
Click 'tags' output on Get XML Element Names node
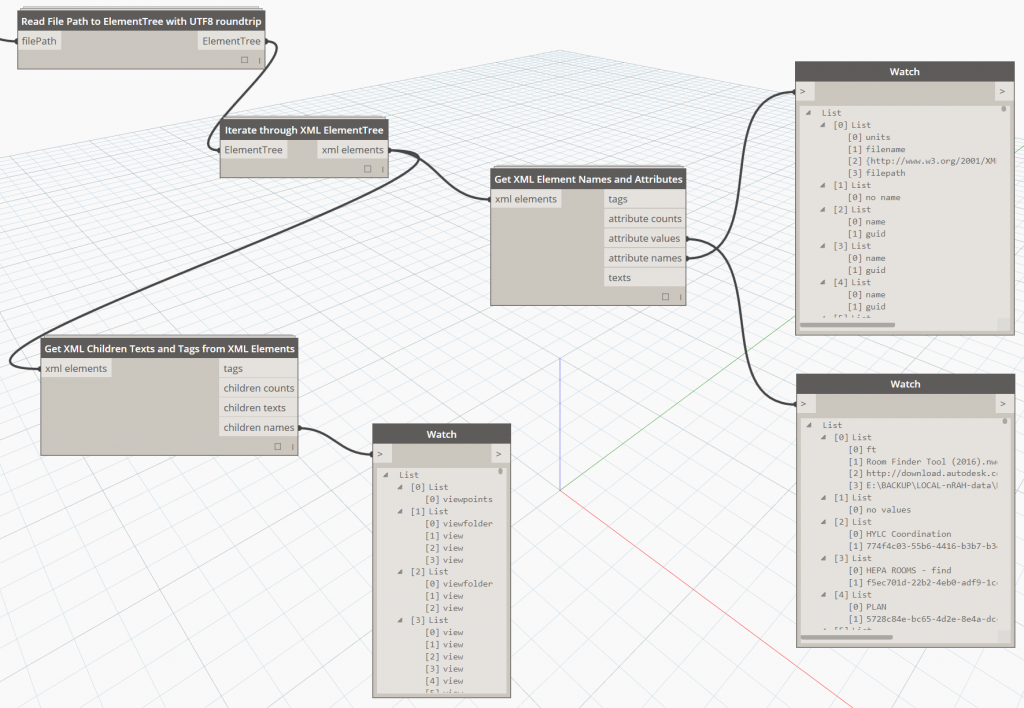point(645,199)
